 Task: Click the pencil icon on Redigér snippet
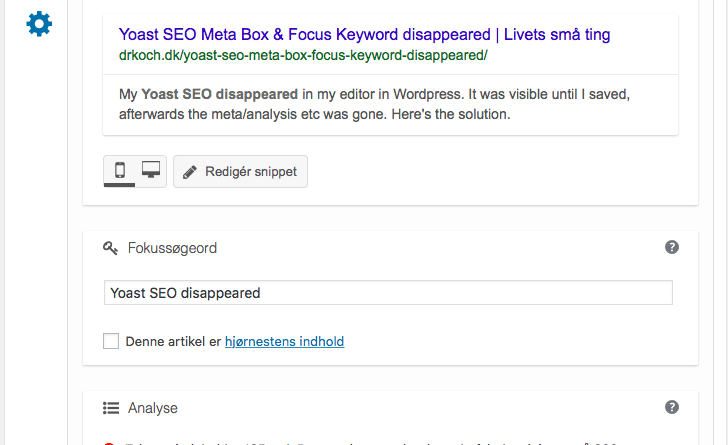coord(189,172)
